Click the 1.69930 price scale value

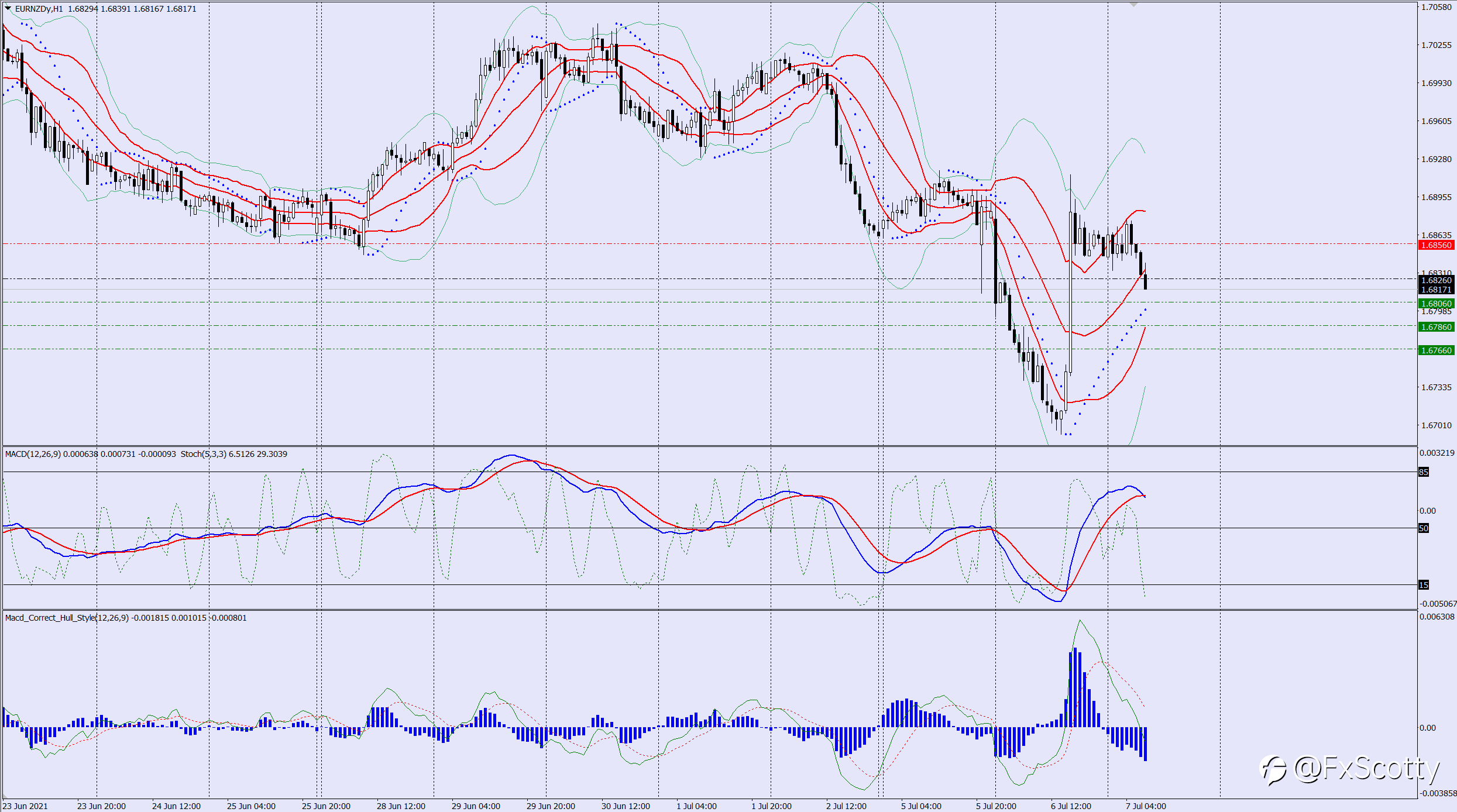click(1437, 83)
